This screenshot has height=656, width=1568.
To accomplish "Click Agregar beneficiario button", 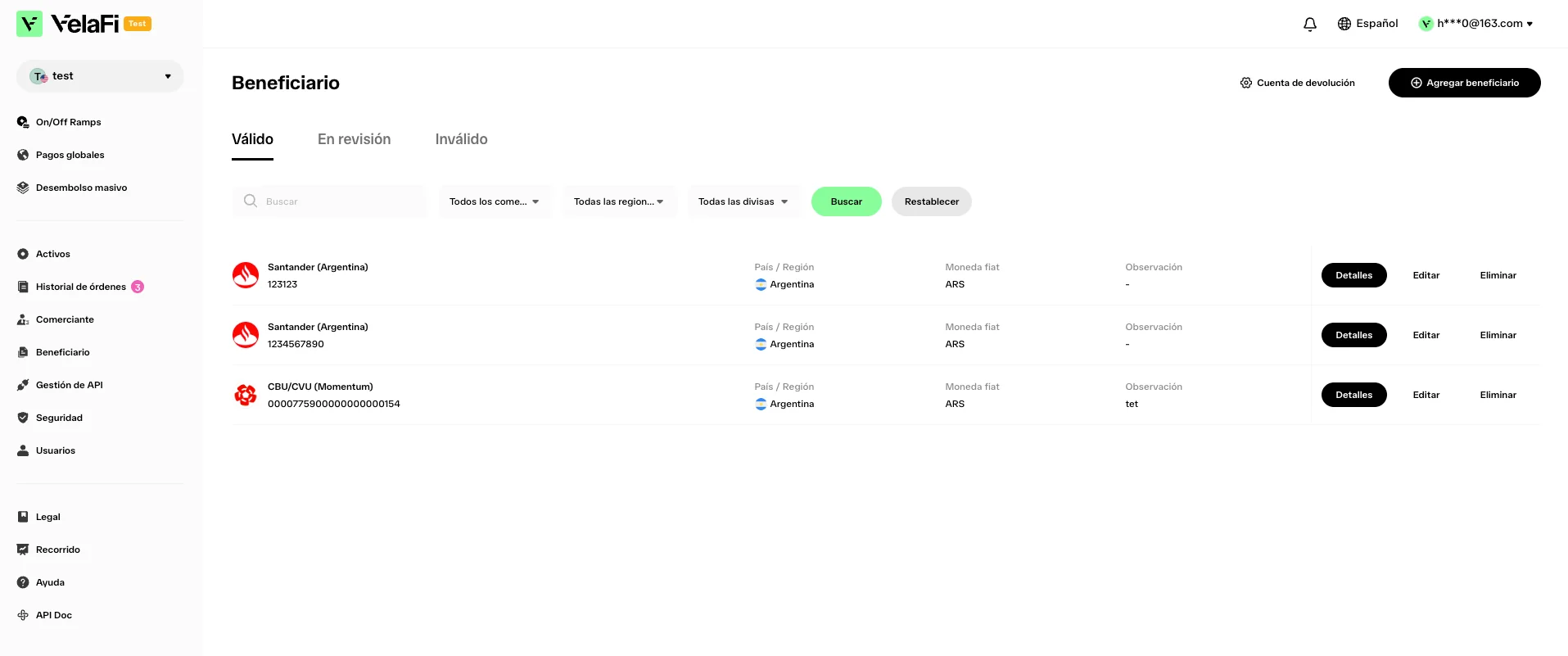I will [1465, 83].
